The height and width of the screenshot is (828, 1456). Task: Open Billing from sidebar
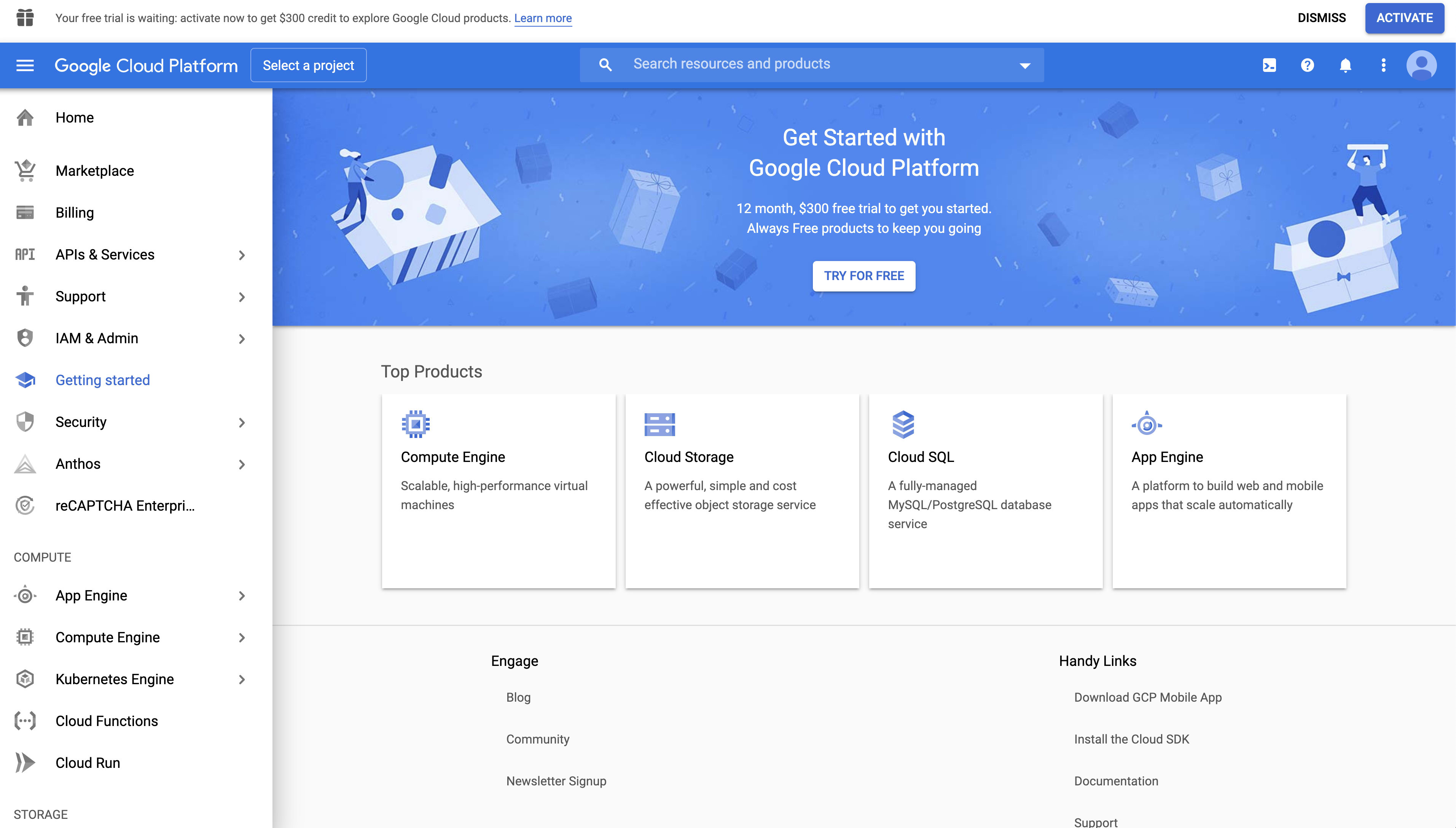point(136,213)
